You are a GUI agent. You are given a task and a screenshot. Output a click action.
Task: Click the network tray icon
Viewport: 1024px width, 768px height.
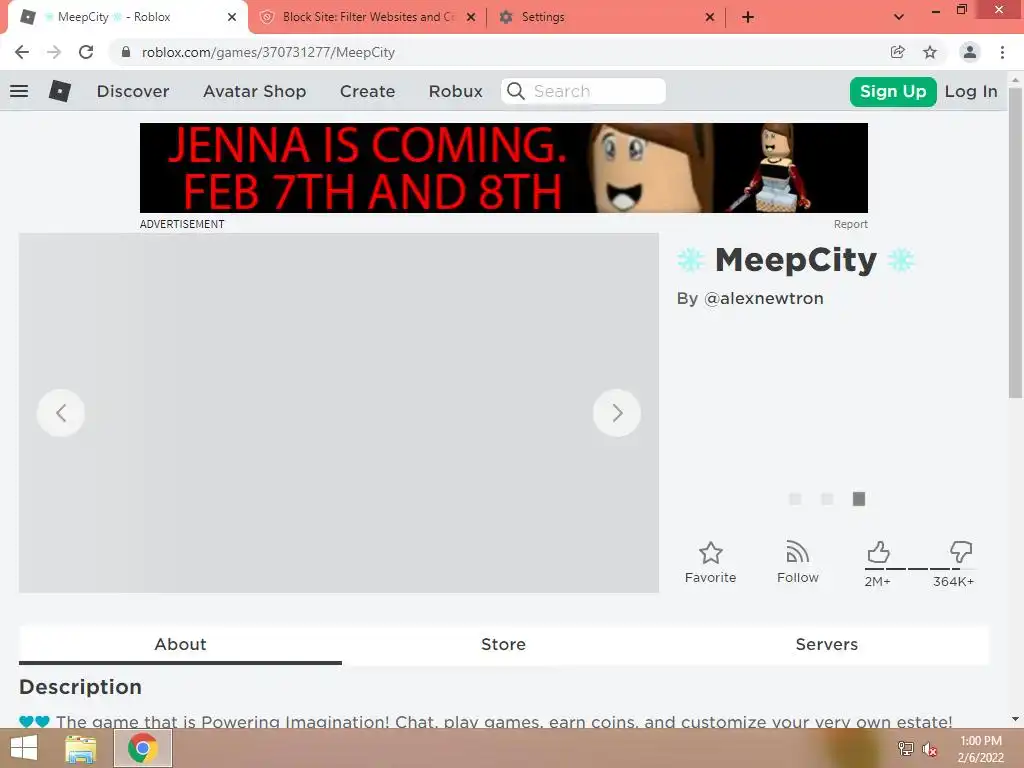tap(905, 749)
